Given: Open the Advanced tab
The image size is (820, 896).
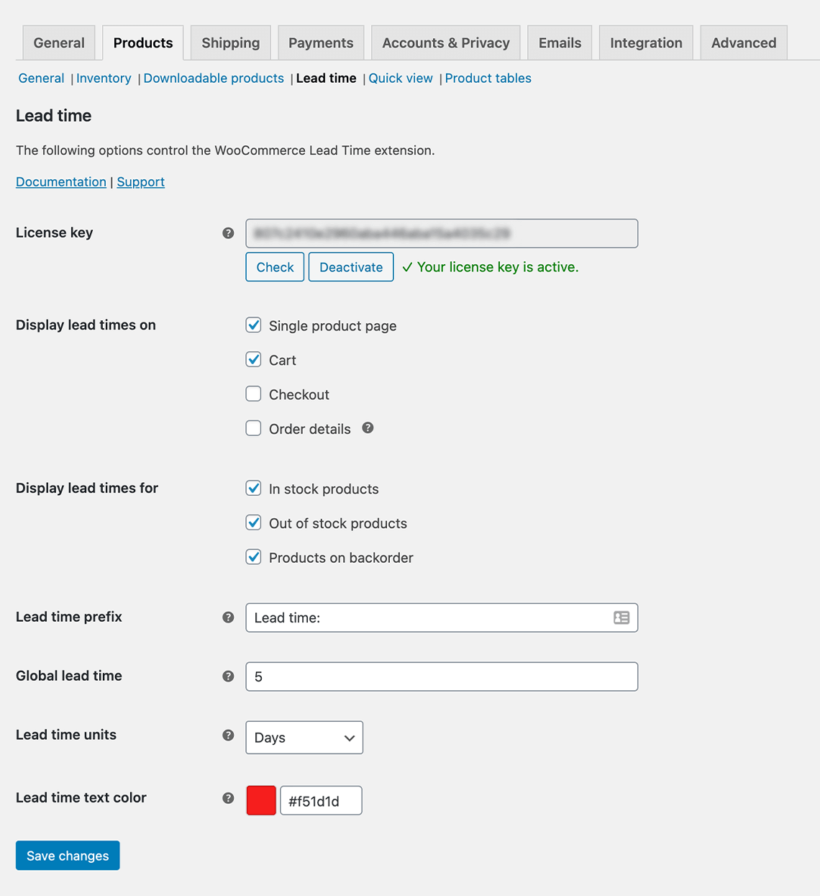Looking at the screenshot, I should 743,43.
